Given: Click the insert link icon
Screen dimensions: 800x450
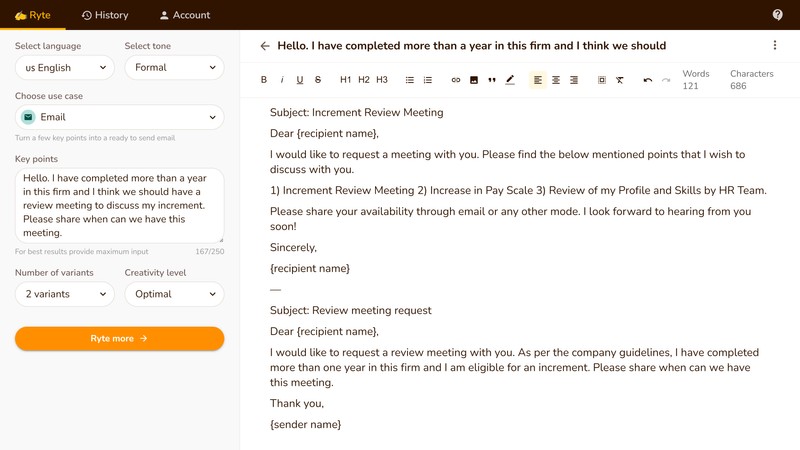Looking at the screenshot, I should pyautogui.click(x=456, y=80).
